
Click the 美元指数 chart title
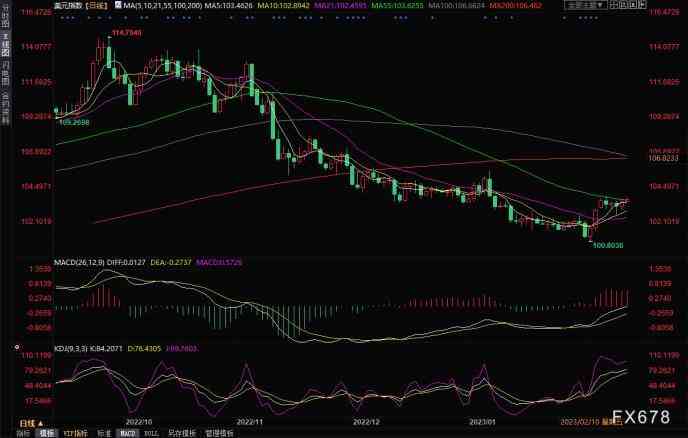click(70, 6)
